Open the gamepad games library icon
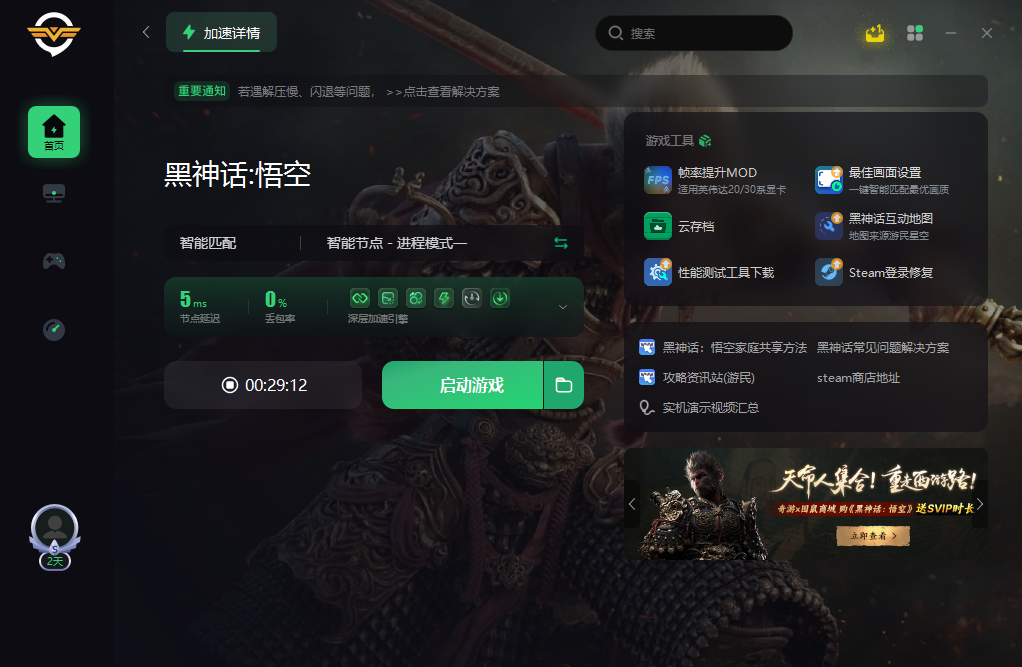Screen dimensions: 1022x667 54,261
